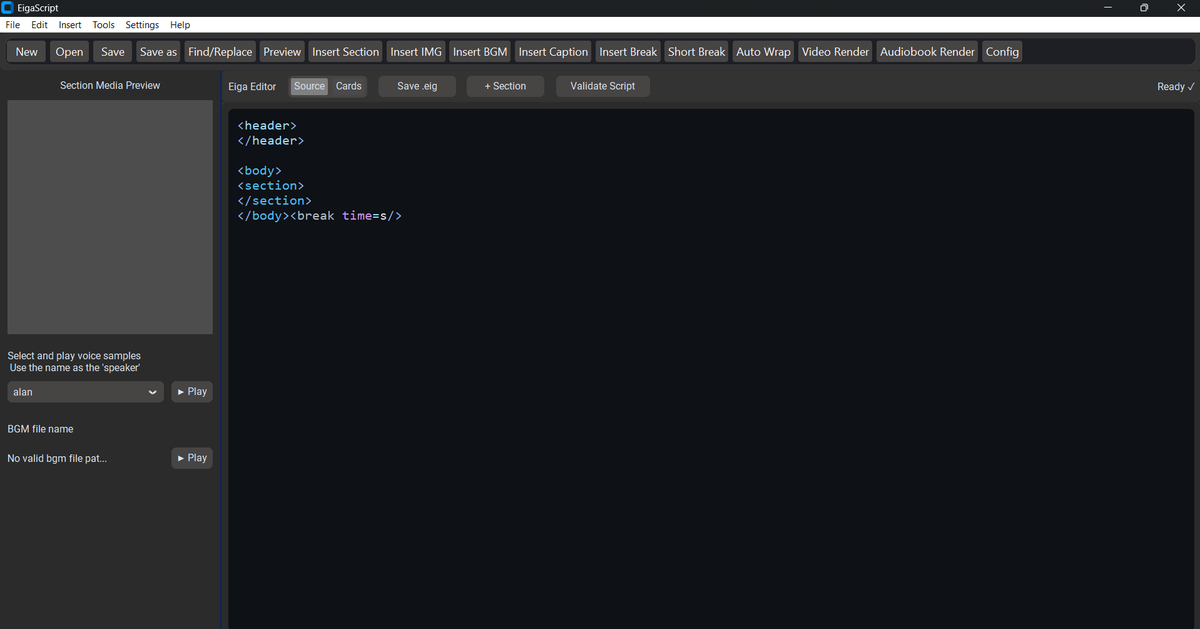Click the New toolbar button
Screen dimensions: 1200x629
pyautogui.click(x=27, y=52)
